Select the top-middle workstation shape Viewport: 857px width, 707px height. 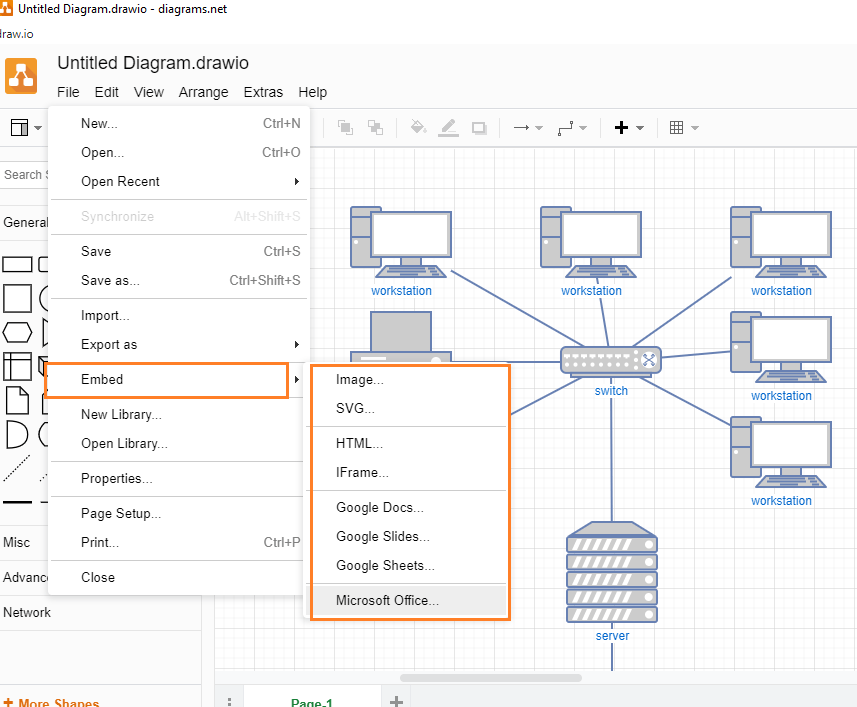(591, 243)
